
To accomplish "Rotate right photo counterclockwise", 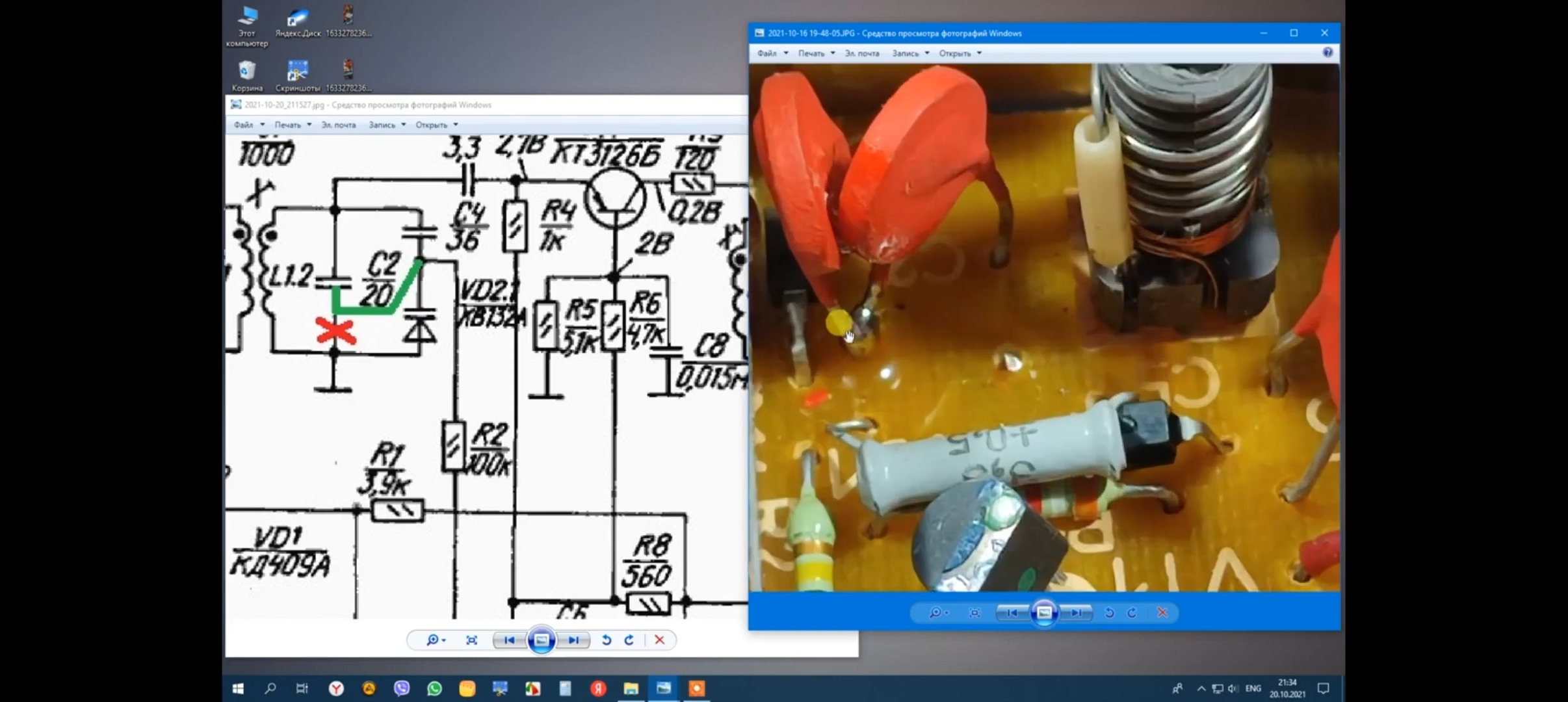I will point(1109,612).
